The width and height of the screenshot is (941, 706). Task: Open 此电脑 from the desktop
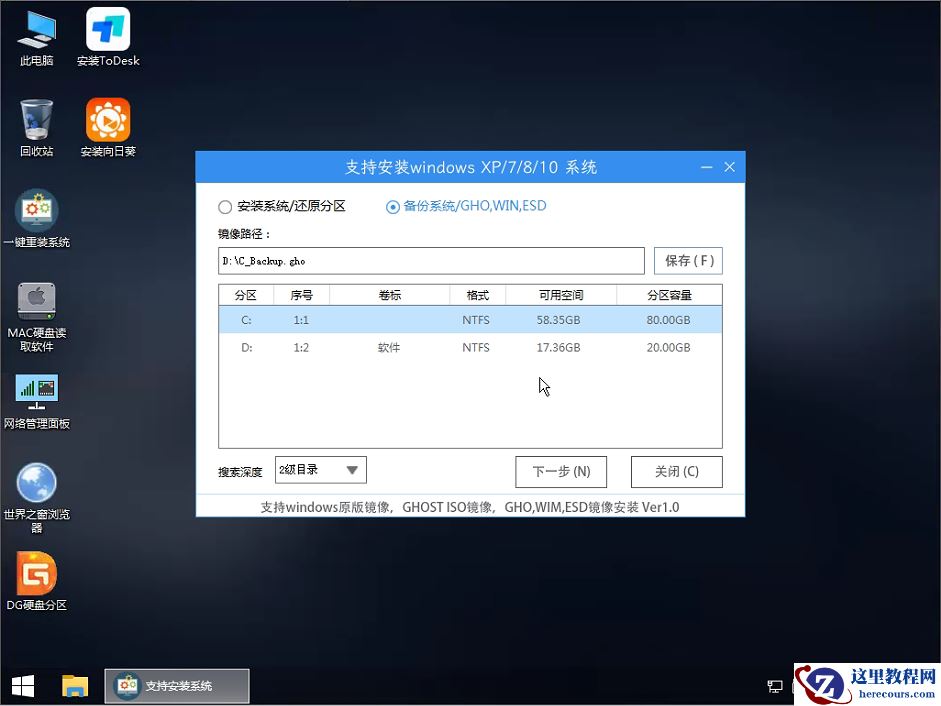point(36,37)
